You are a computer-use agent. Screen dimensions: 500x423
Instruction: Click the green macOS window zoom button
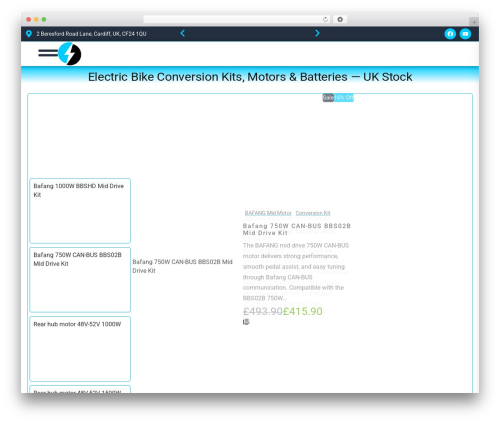(44, 19)
